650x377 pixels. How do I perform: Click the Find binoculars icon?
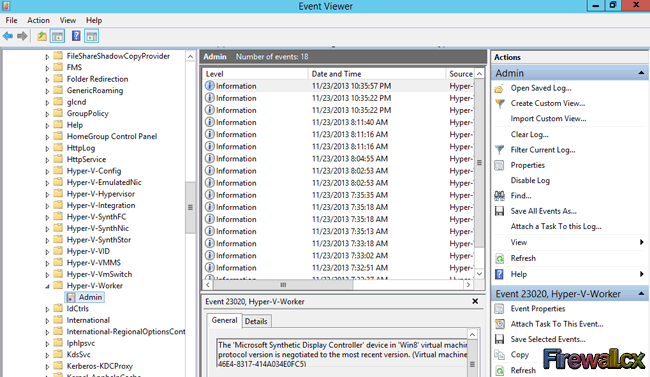tap(500, 196)
